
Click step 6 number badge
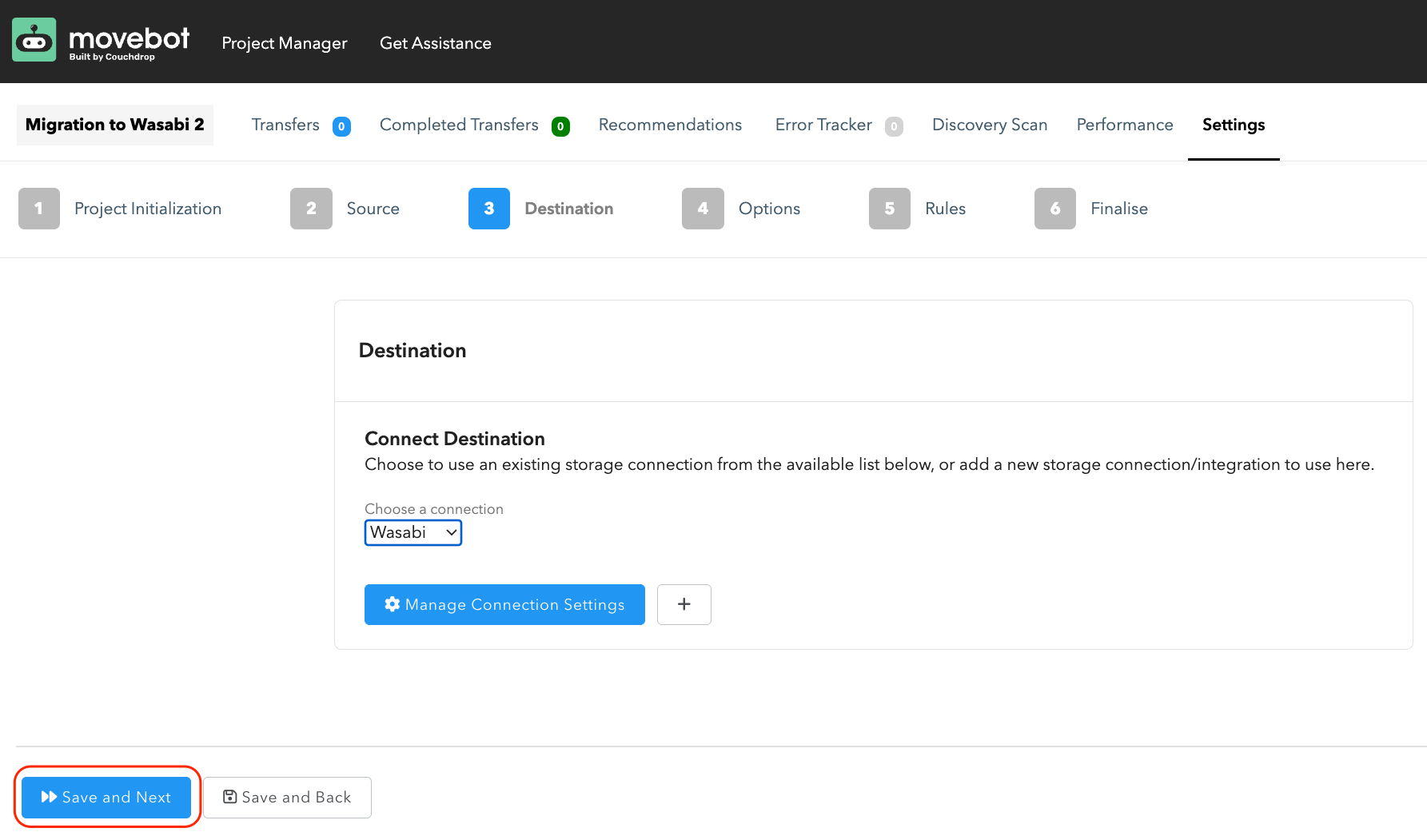tap(1055, 209)
